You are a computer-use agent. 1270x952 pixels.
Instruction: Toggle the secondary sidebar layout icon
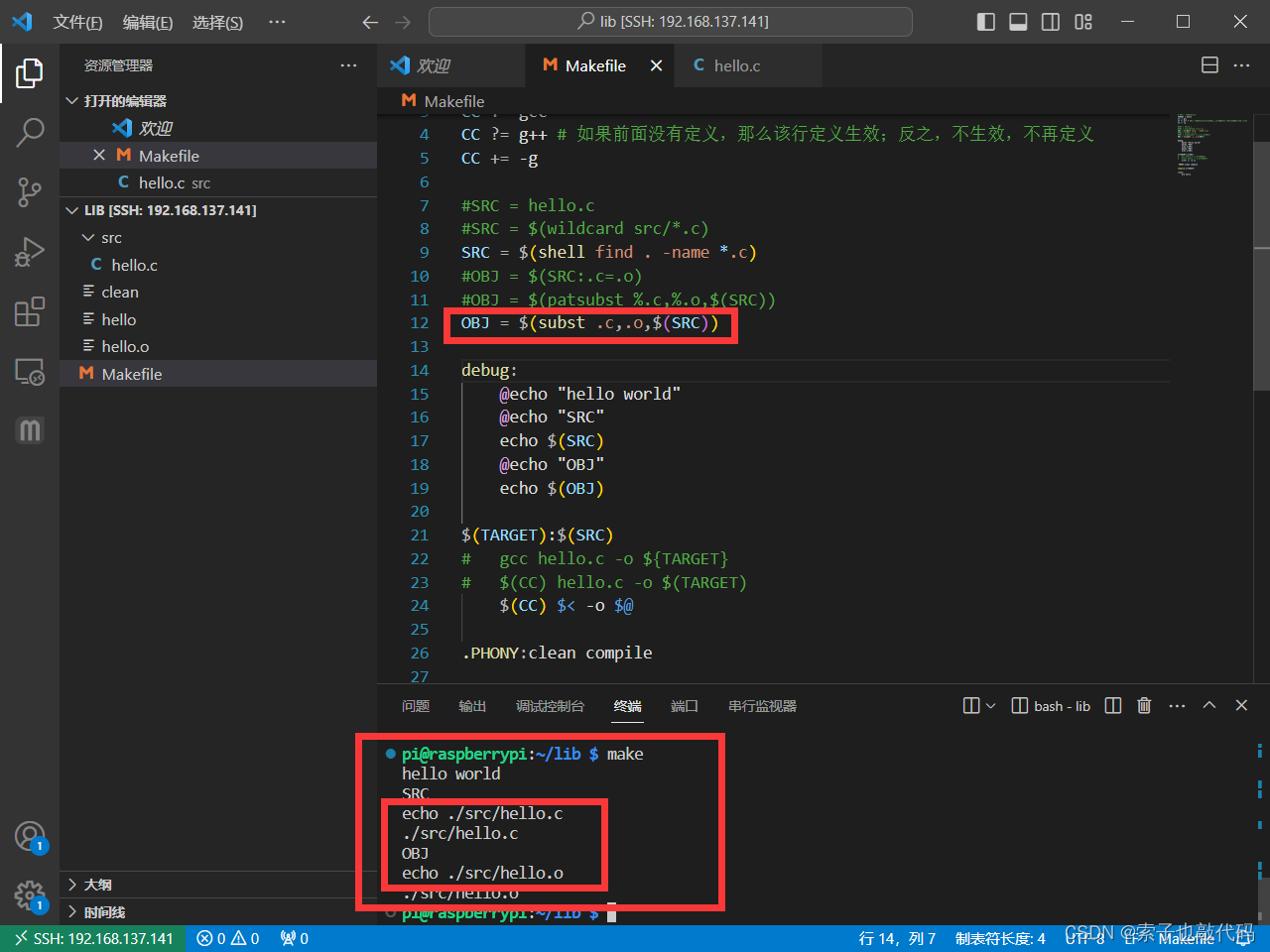[x=1051, y=22]
